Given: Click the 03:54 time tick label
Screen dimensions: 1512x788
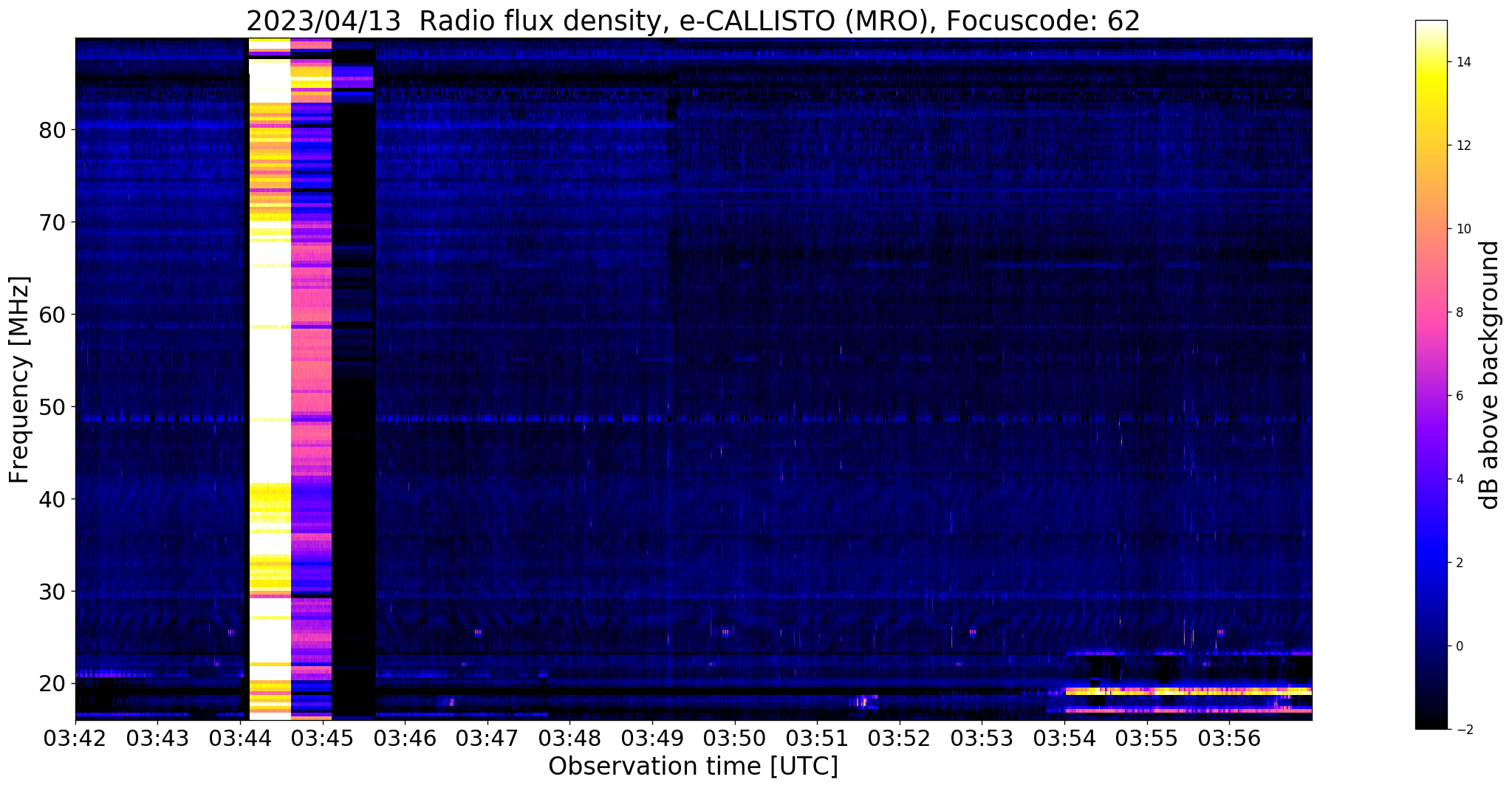Looking at the screenshot, I should (x=1064, y=738).
